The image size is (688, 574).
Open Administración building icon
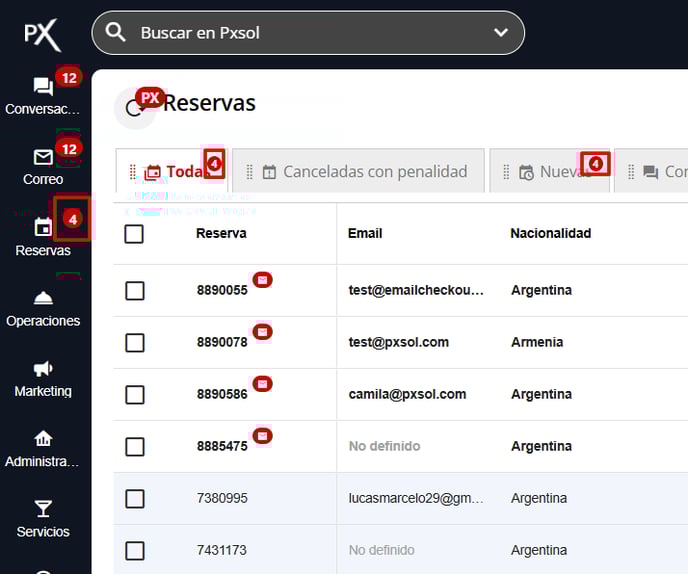click(43, 439)
